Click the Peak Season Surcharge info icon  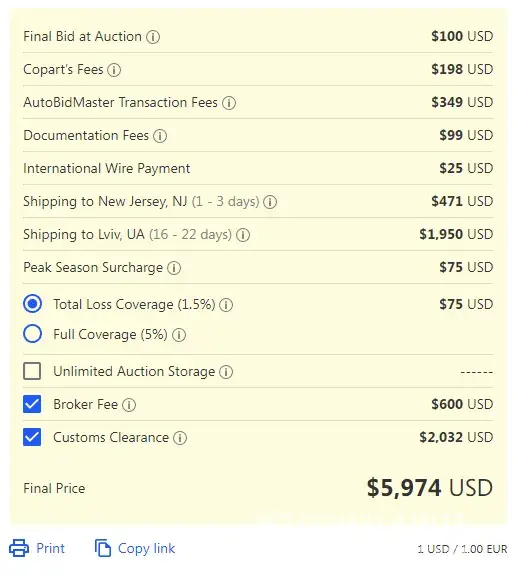pyautogui.click(x=174, y=268)
